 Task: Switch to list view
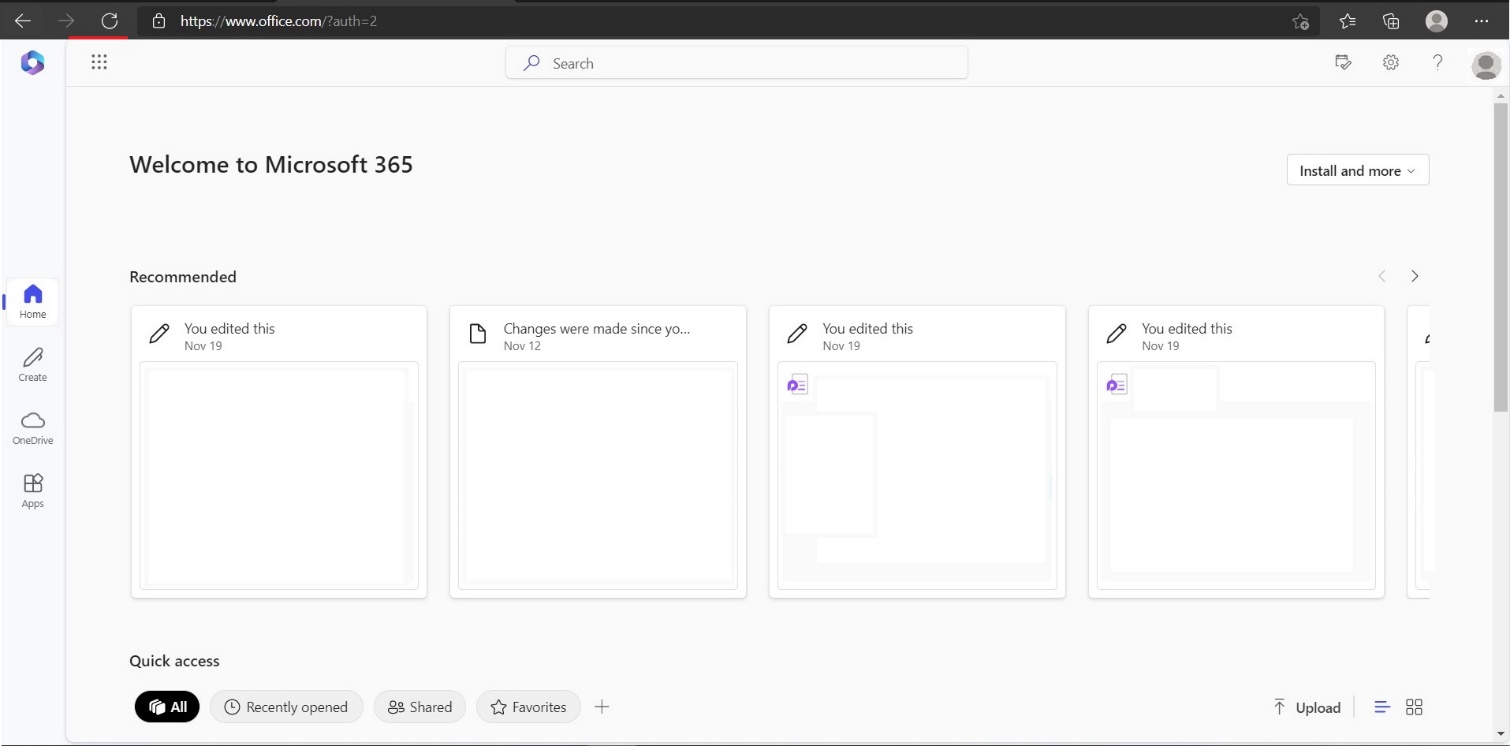tap(1382, 707)
